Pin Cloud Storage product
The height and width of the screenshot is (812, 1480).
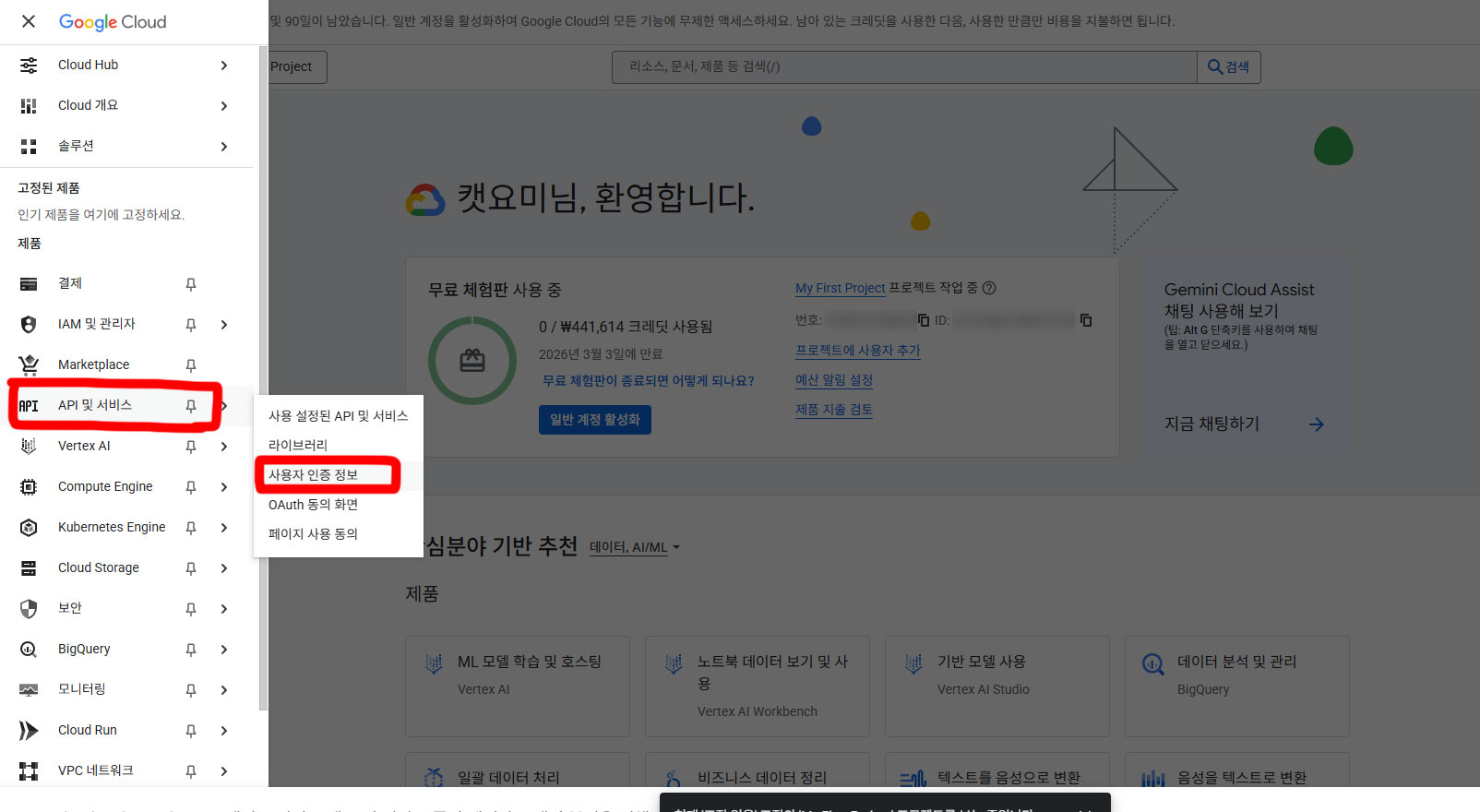click(x=191, y=568)
